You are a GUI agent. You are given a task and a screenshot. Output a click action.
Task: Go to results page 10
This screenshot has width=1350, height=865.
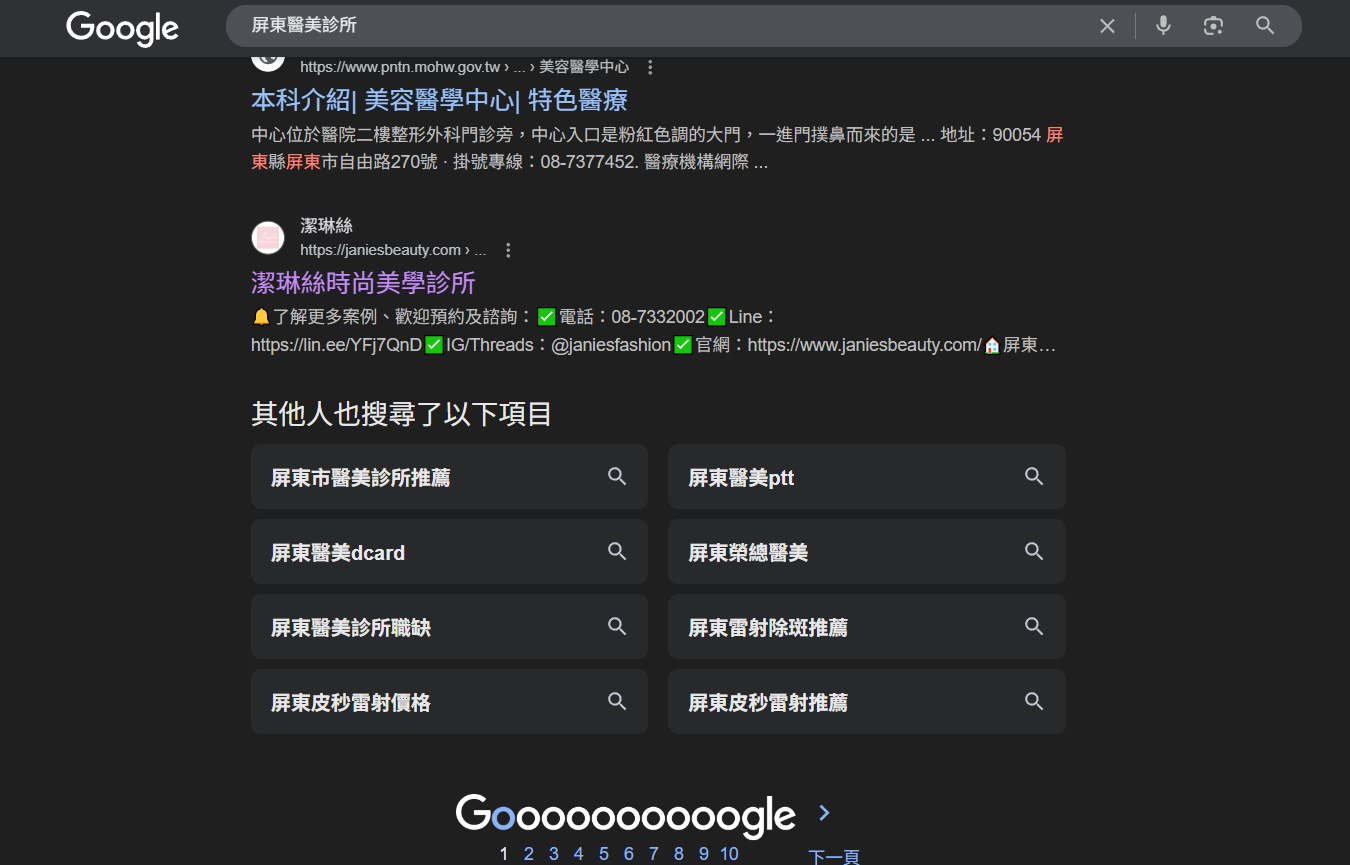click(x=729, y=854)
